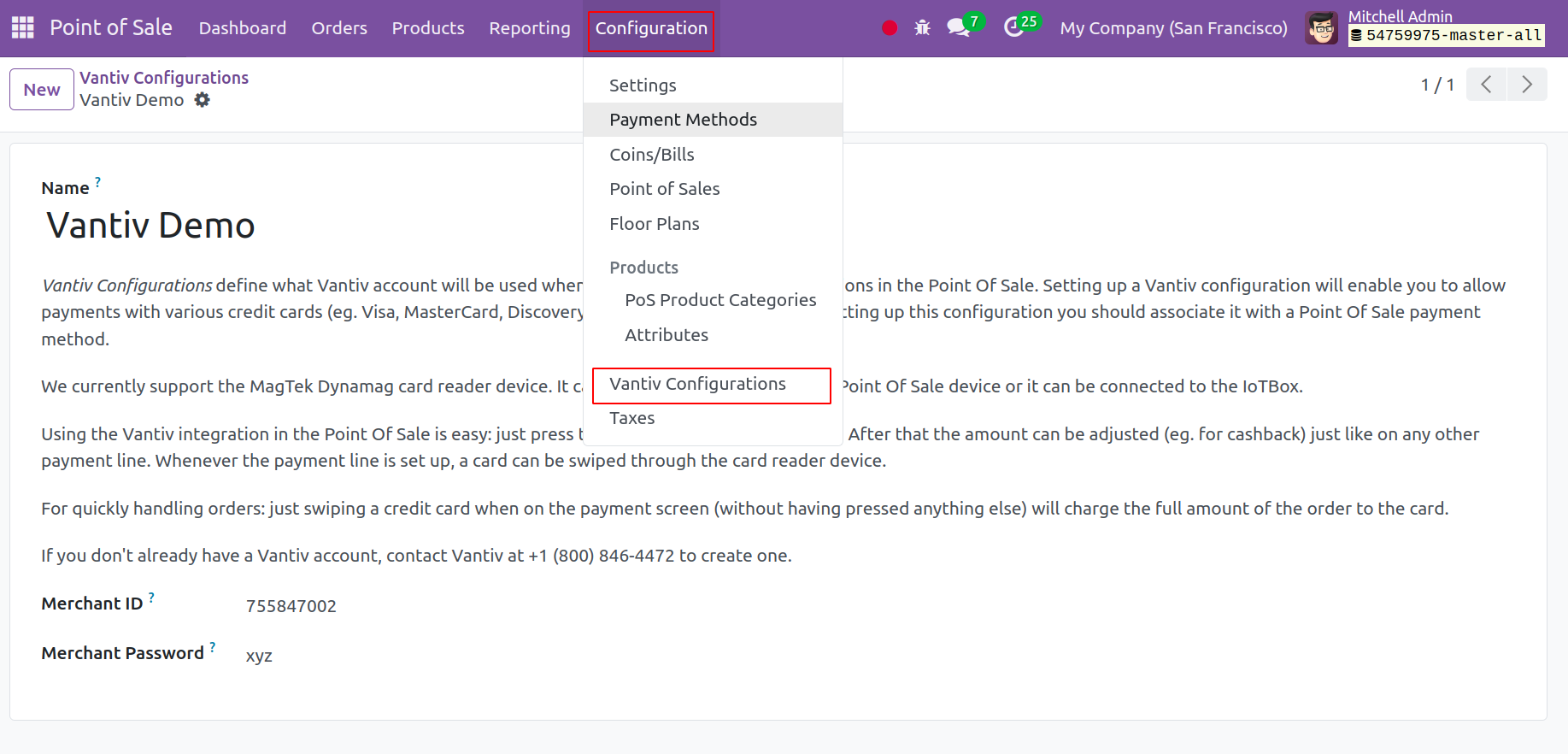
Task: Go to the previous record arrow
Action: pyautogui.click(x=1486, y=85)
